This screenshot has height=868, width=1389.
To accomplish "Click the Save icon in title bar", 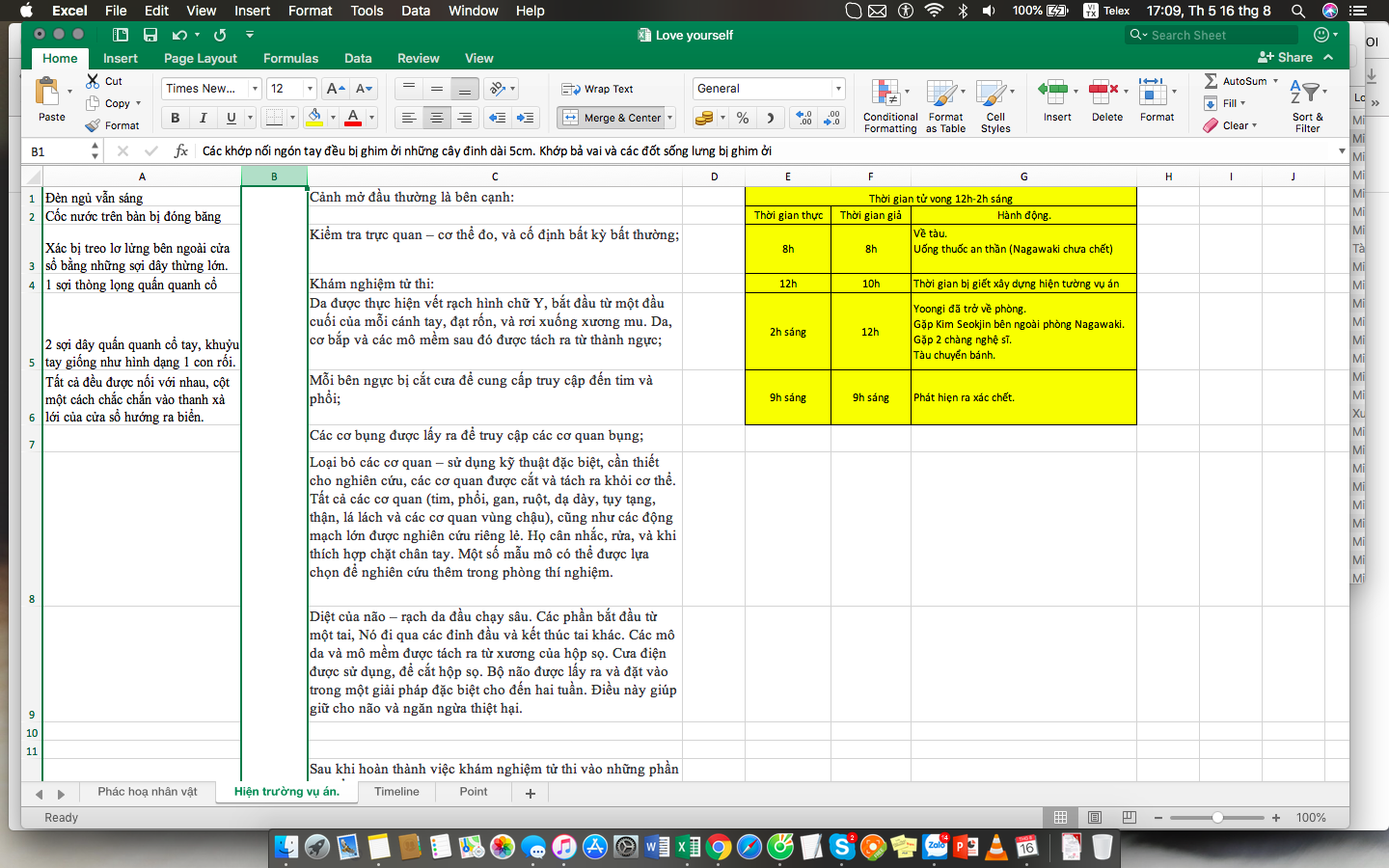I will click(x=150, y=35).
